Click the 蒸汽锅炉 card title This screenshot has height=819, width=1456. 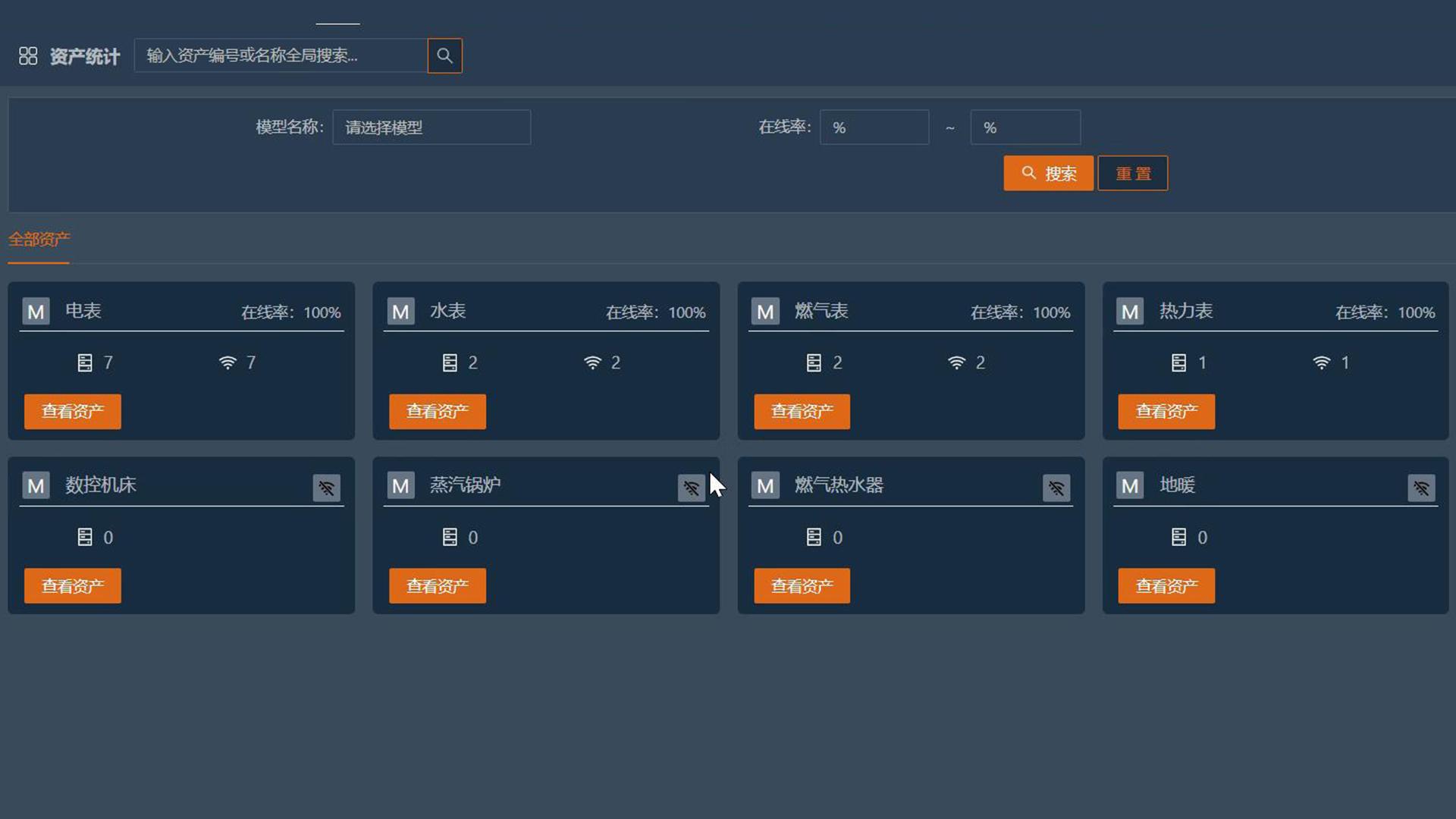[x=466, y=485]
